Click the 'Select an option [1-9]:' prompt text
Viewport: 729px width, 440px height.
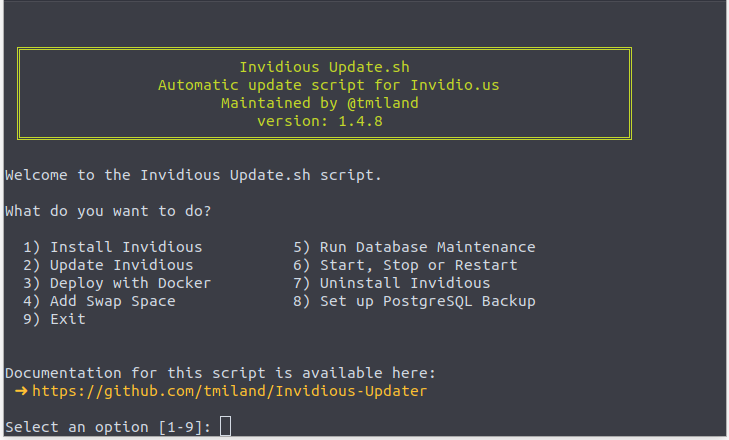[108, 427]
